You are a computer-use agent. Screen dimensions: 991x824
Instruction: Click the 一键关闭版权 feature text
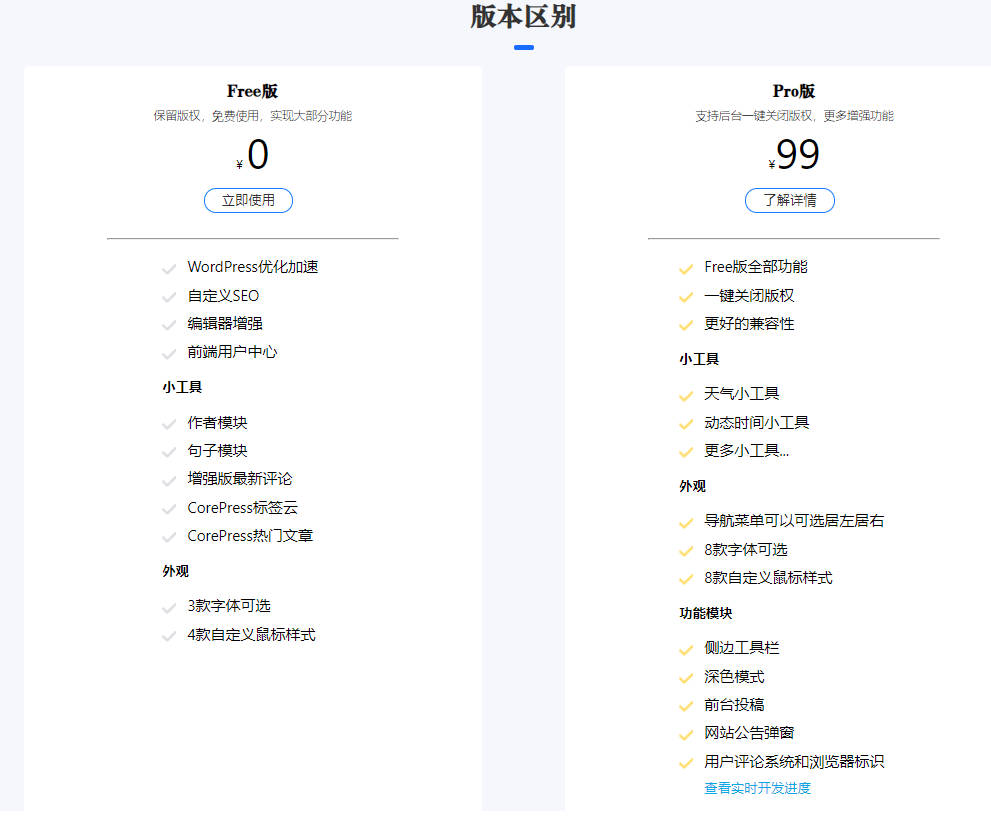coord(749,295)
